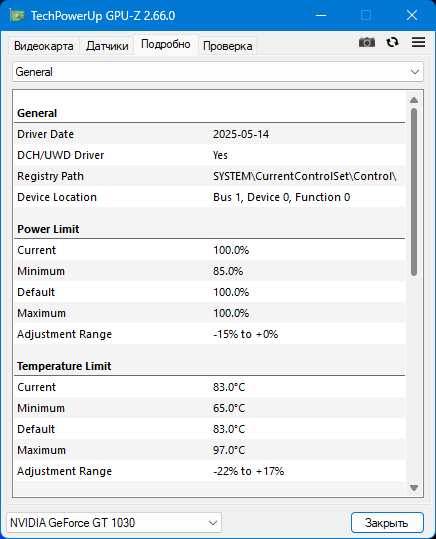Viewport: 436px width, 539px height.
Task: Click the Закрыть button
Action: pyautogui.click(x=387, y=523)
